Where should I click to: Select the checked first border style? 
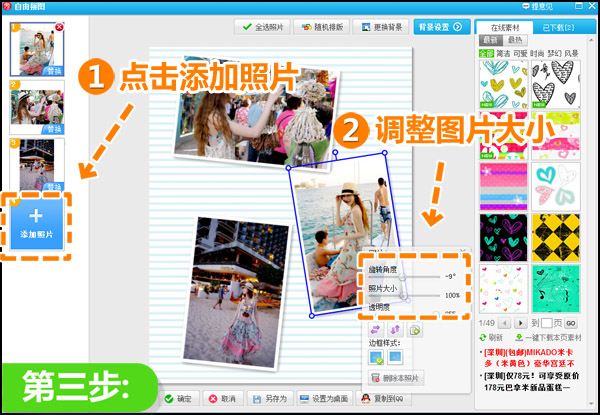(x=376, y=358)
